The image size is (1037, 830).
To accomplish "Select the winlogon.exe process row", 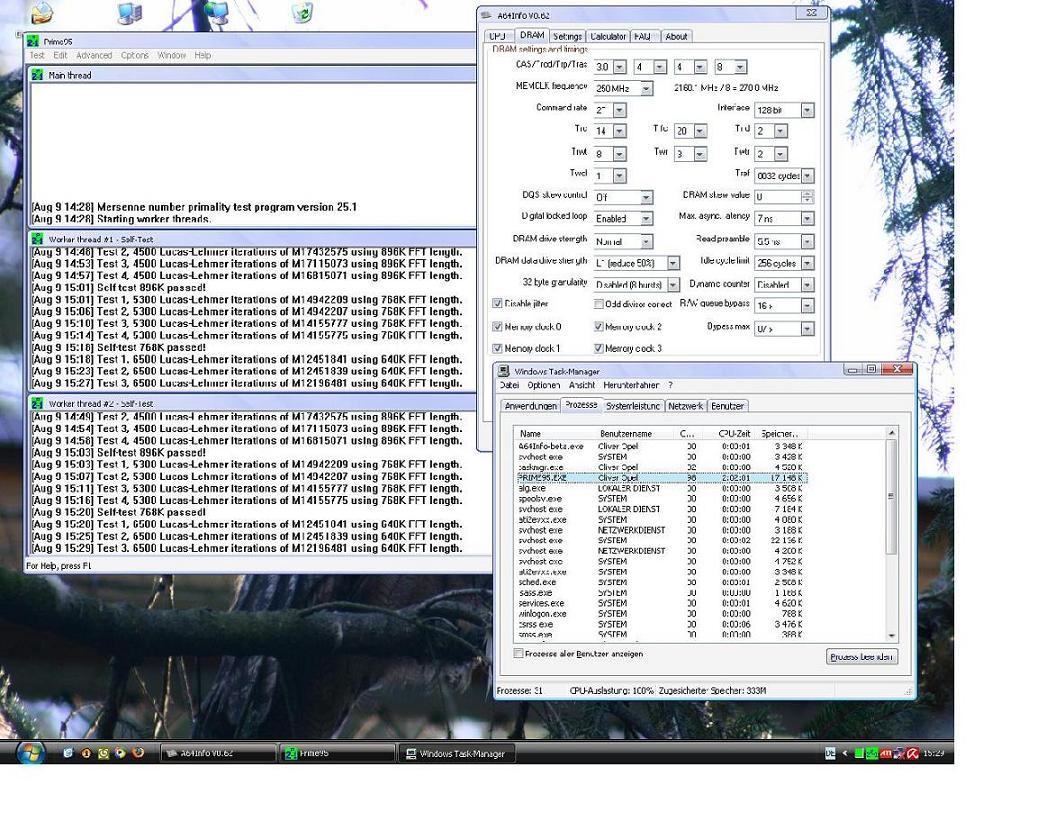I will 661,614.
